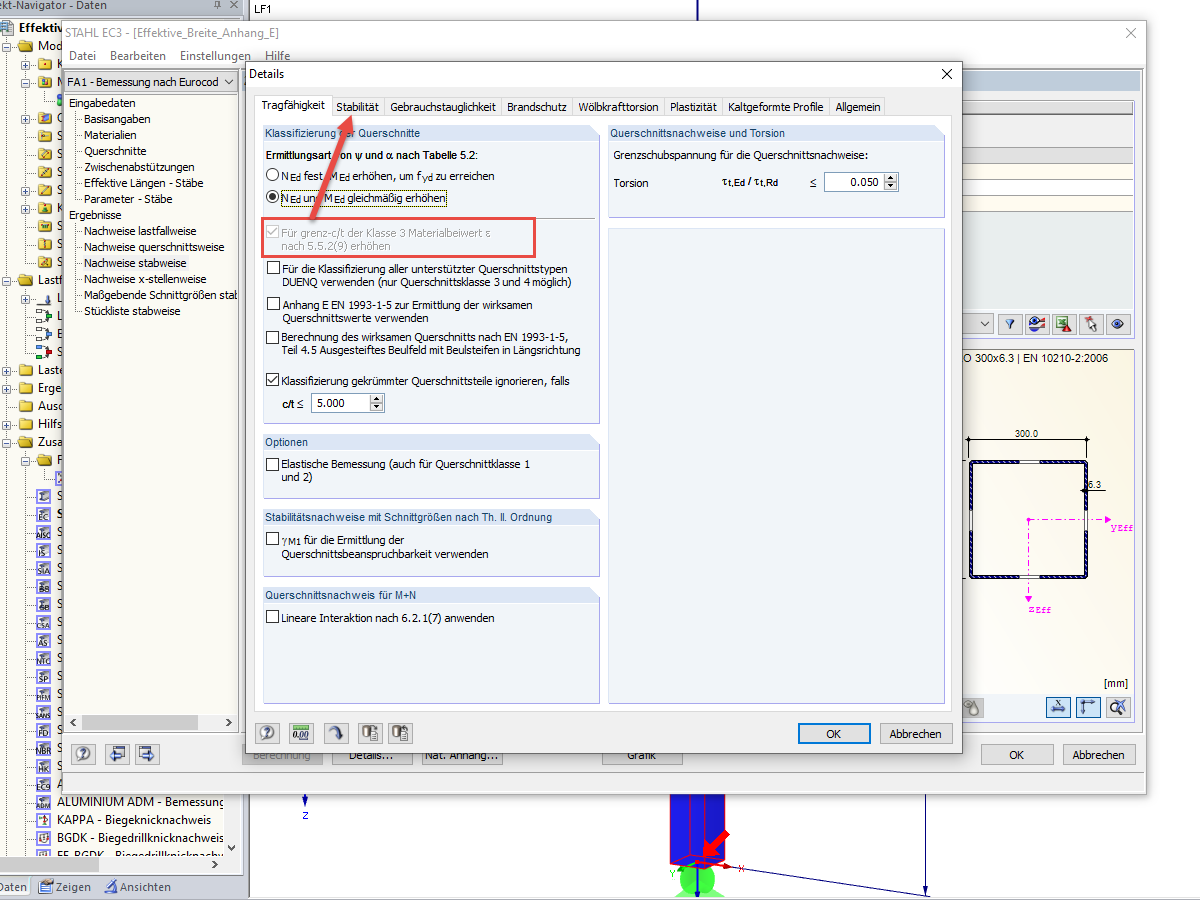This screenshot has height=900, width=1200.
Task: Load saved Details settings icon
Action: click(x=369, y=733)
